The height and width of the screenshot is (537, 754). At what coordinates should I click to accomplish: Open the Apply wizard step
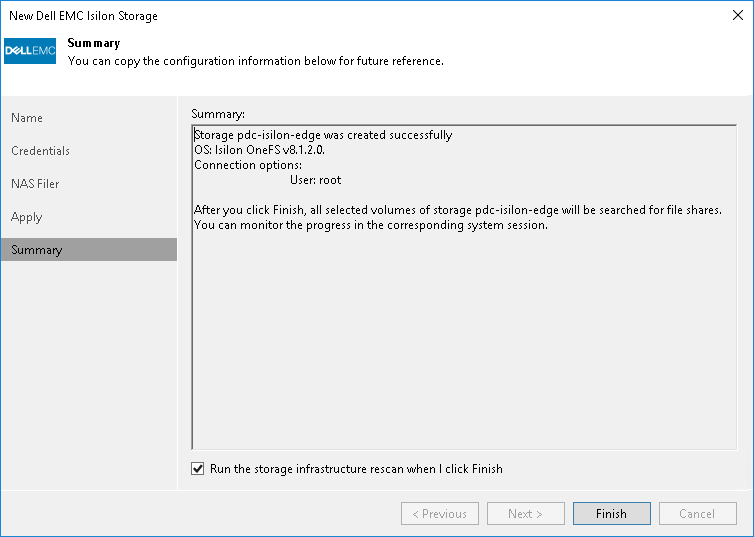26,217
